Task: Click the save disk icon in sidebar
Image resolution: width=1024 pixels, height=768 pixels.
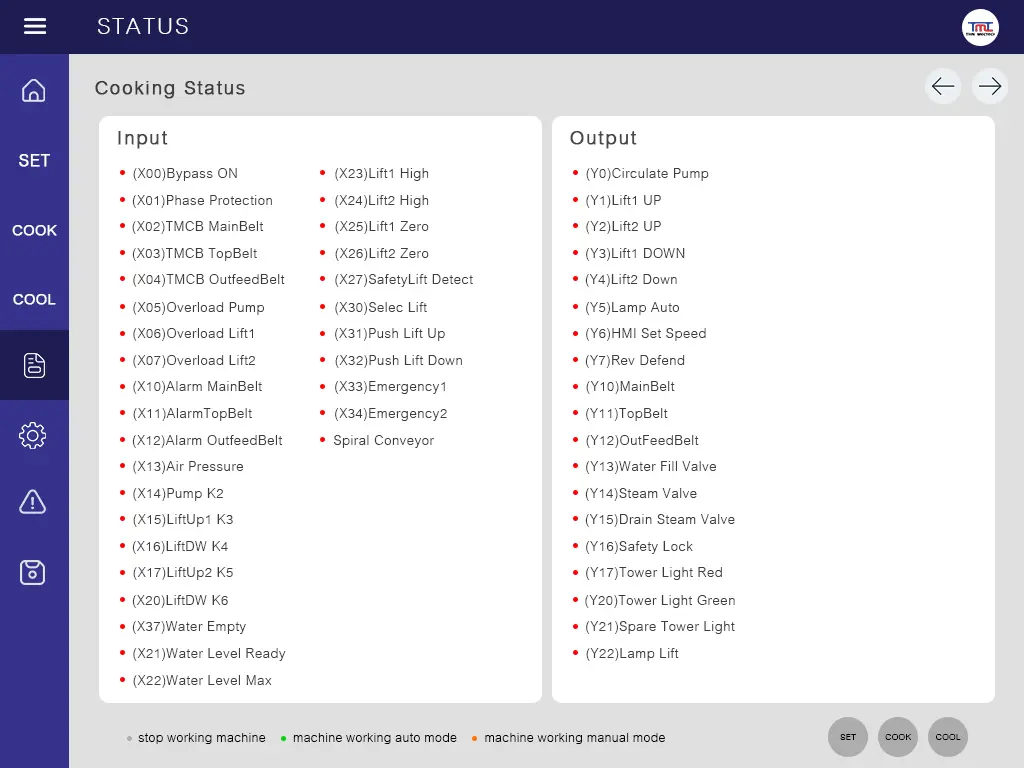Action: point(34,572)
